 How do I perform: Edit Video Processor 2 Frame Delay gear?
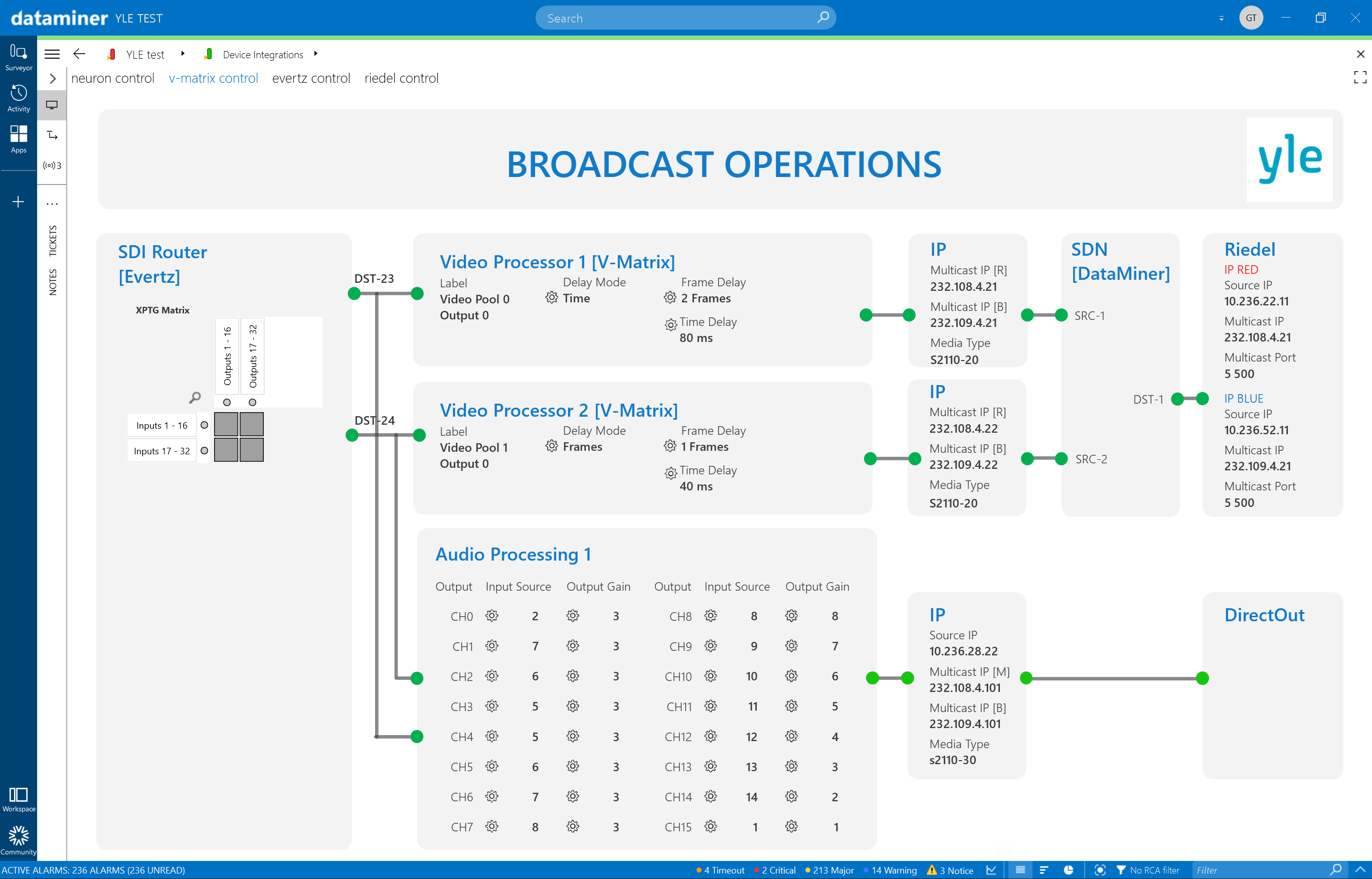[x=670, y=446]
